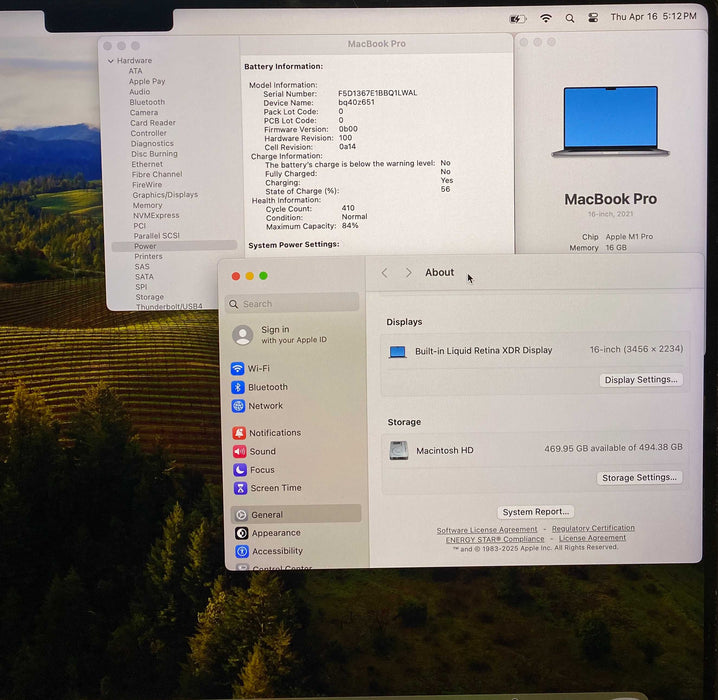Select Diagnostics in System Information sidebar
718x700 pixels.
coord(152,144)
